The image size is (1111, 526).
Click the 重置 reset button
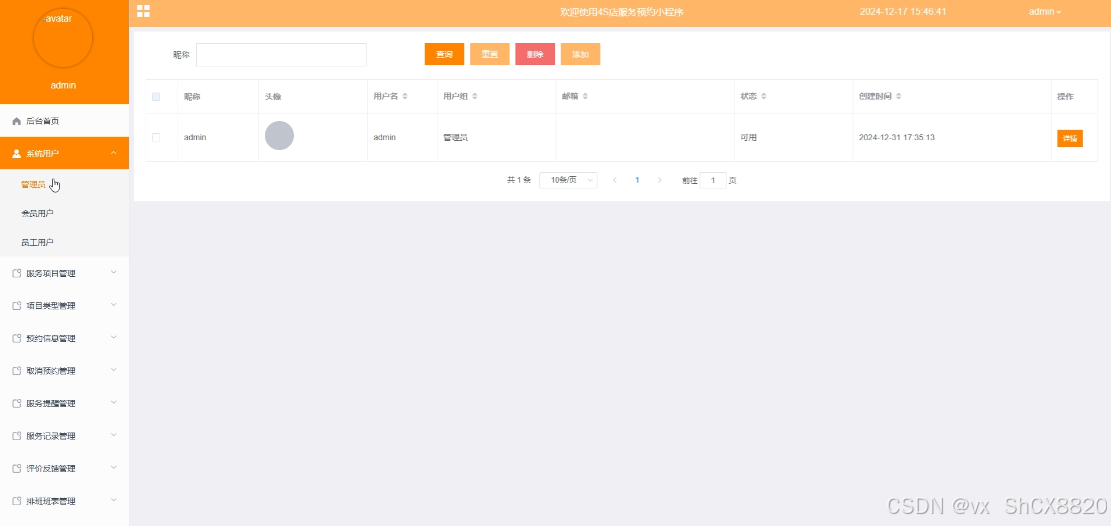pyautogui.click(x=490, y=55)
